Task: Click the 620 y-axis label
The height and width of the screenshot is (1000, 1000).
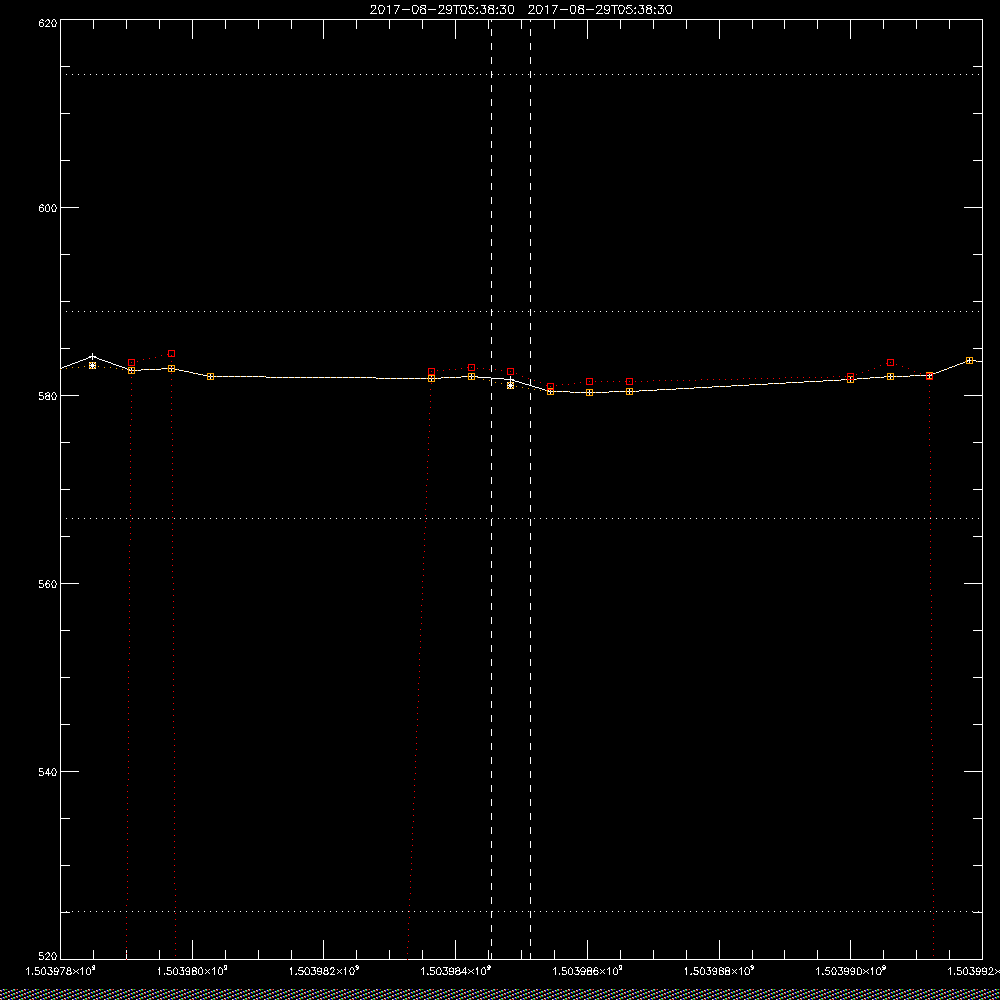Action: coord(48,22)
